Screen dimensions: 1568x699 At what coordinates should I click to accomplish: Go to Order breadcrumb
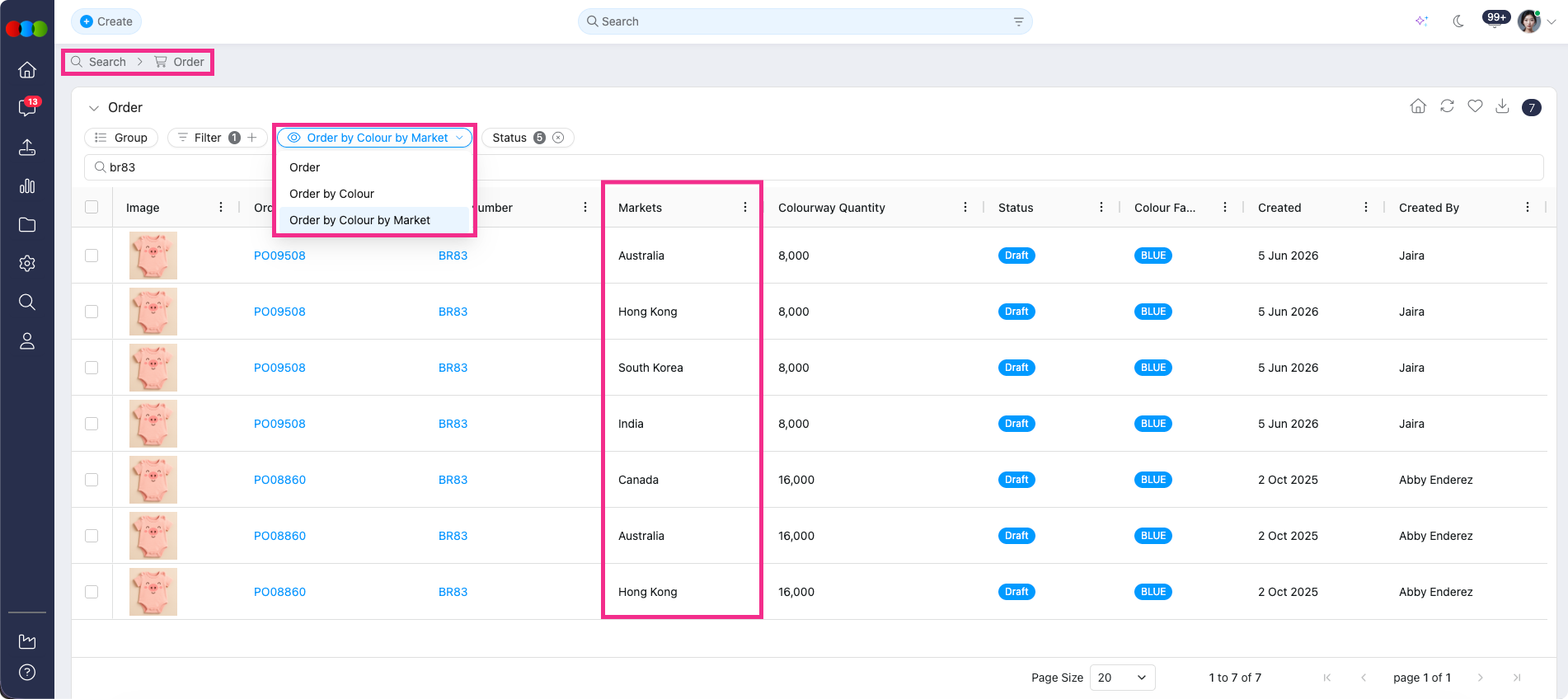pyautogui.click(x=180, y=62)
